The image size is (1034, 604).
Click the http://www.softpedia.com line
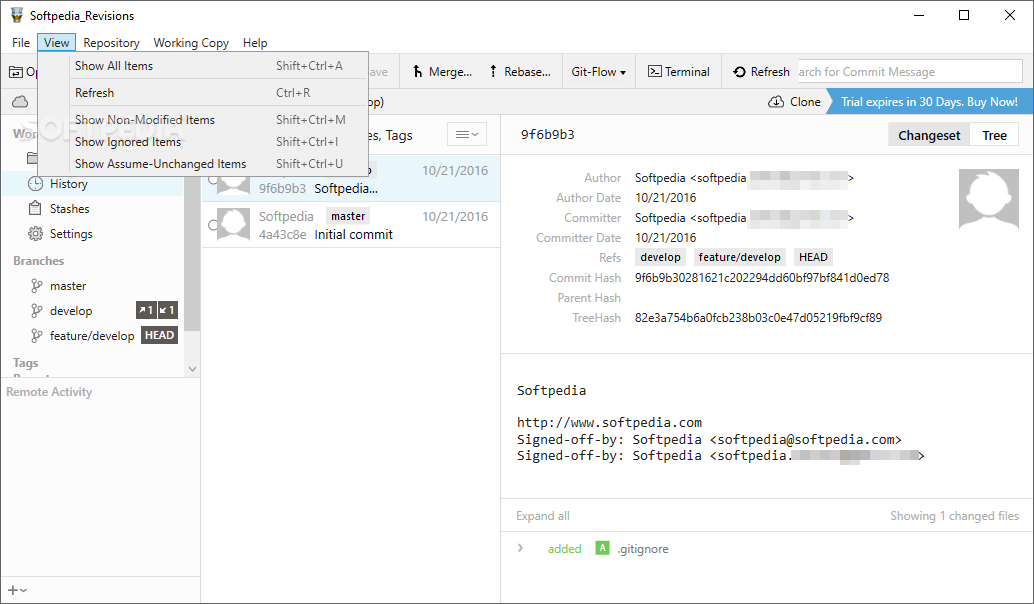(609, 423)
